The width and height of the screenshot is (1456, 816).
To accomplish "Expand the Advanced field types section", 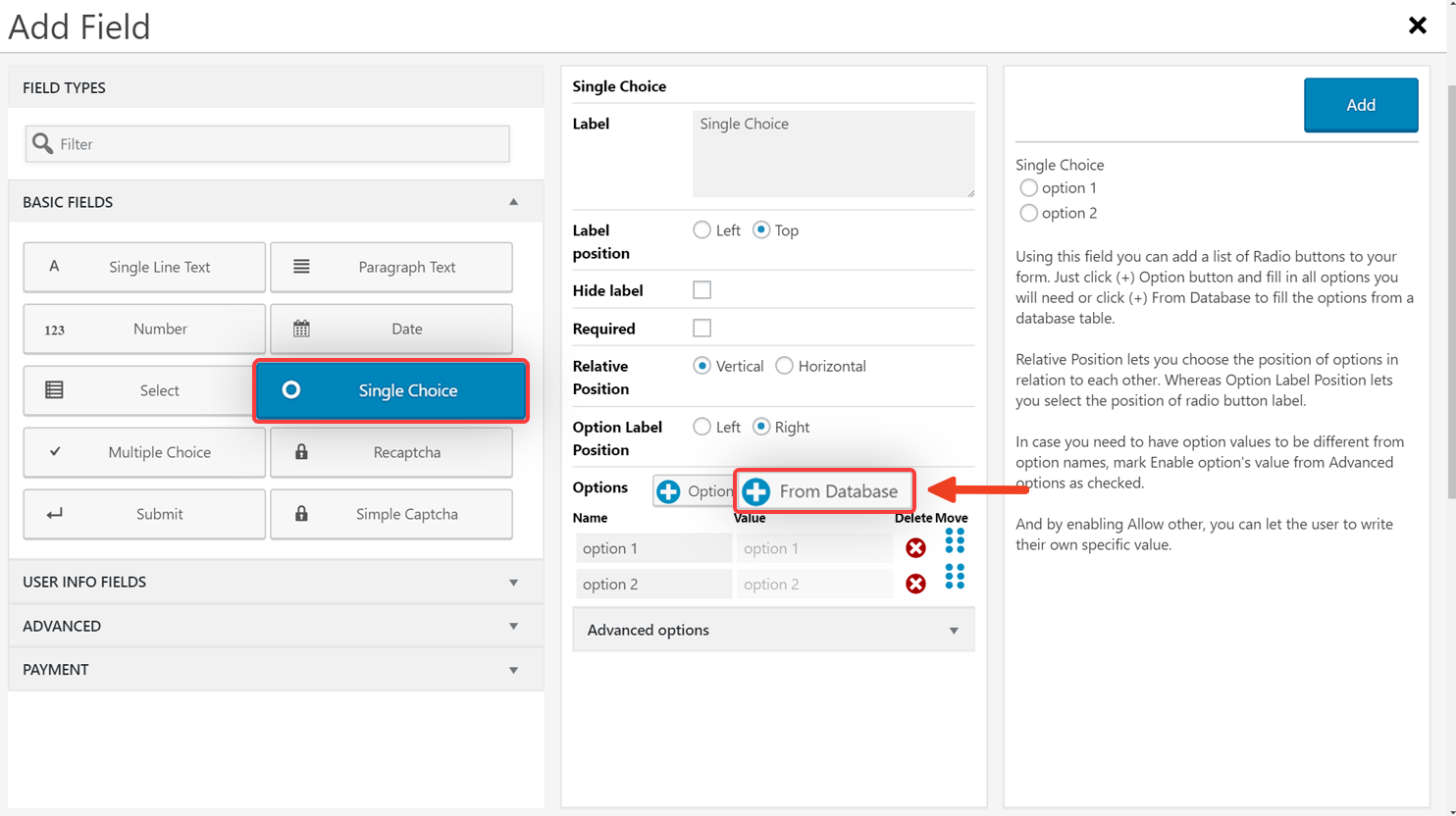I will [x=276, y=626].
